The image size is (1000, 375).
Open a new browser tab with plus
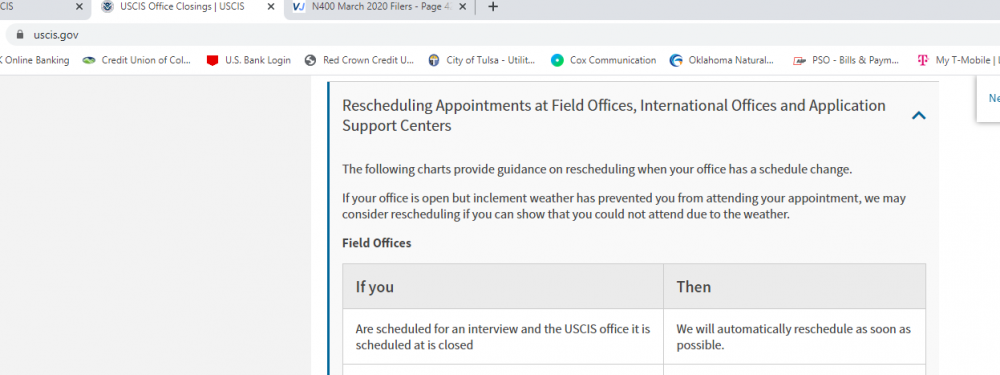(492, 7)
